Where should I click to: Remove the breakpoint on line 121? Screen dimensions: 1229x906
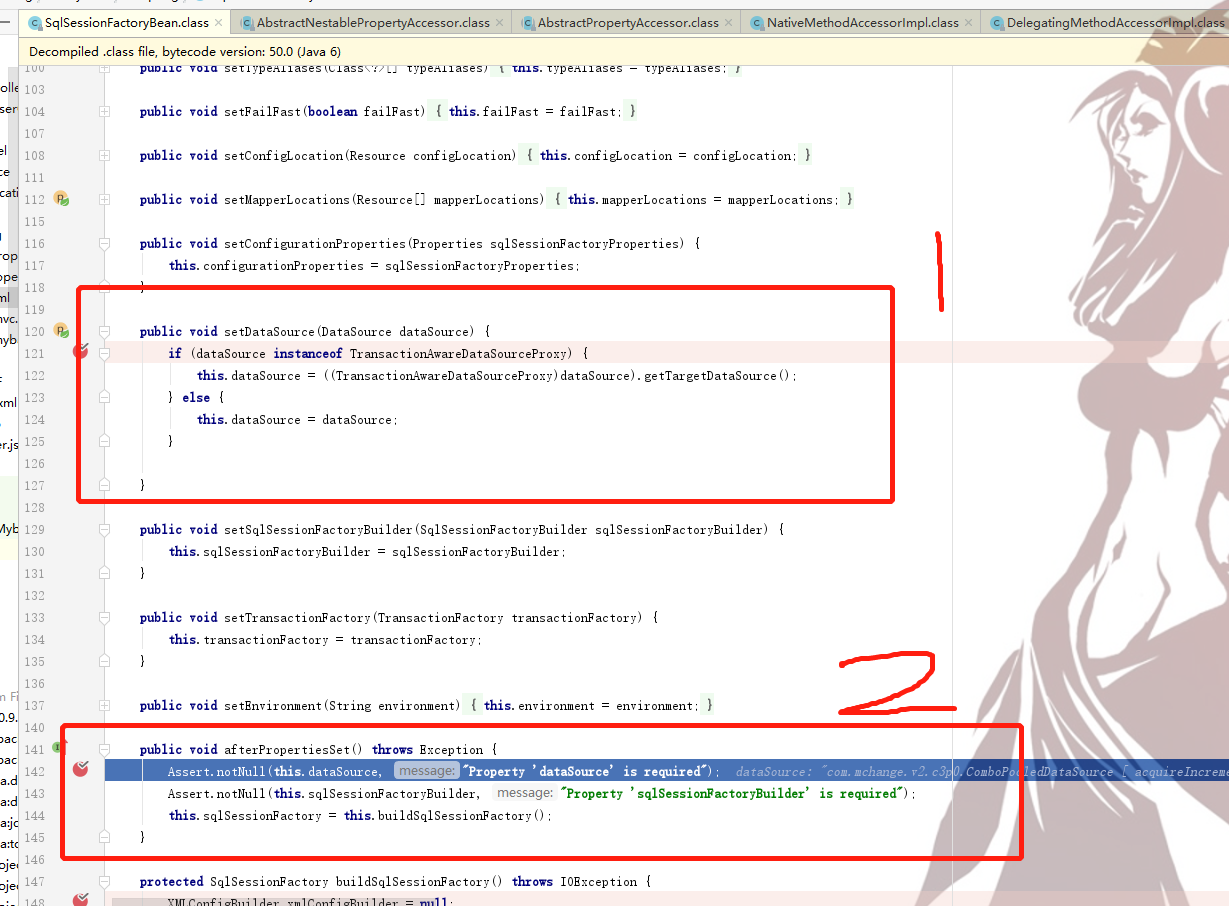click(81, 352)
